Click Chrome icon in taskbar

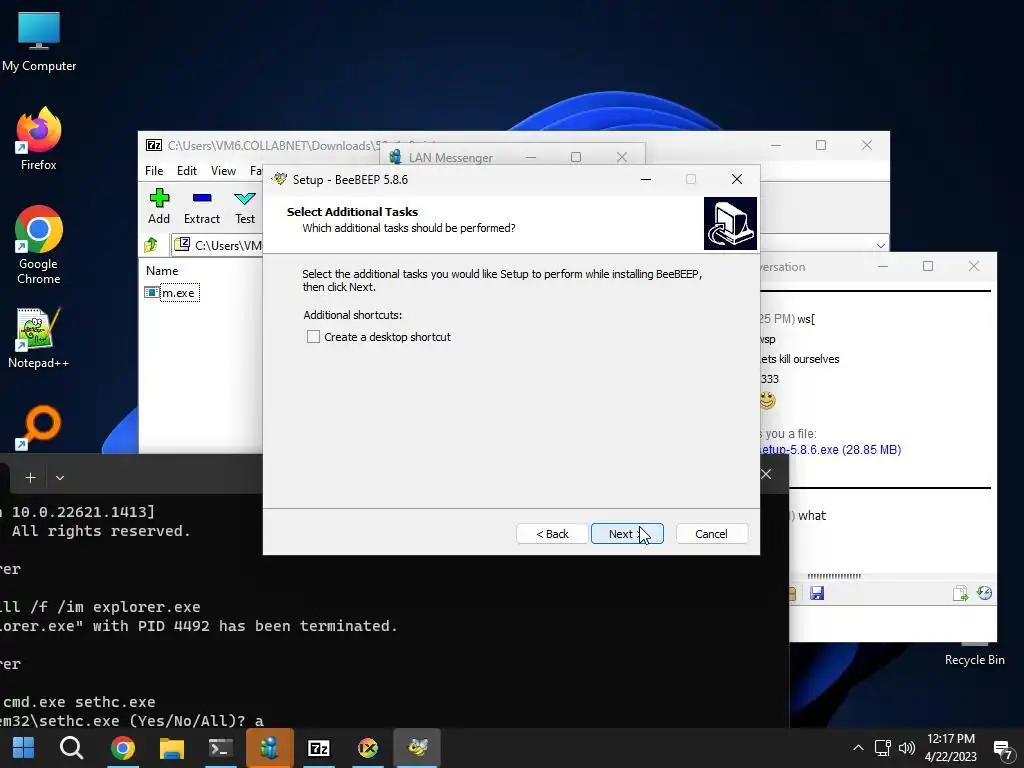pos(123,748)
